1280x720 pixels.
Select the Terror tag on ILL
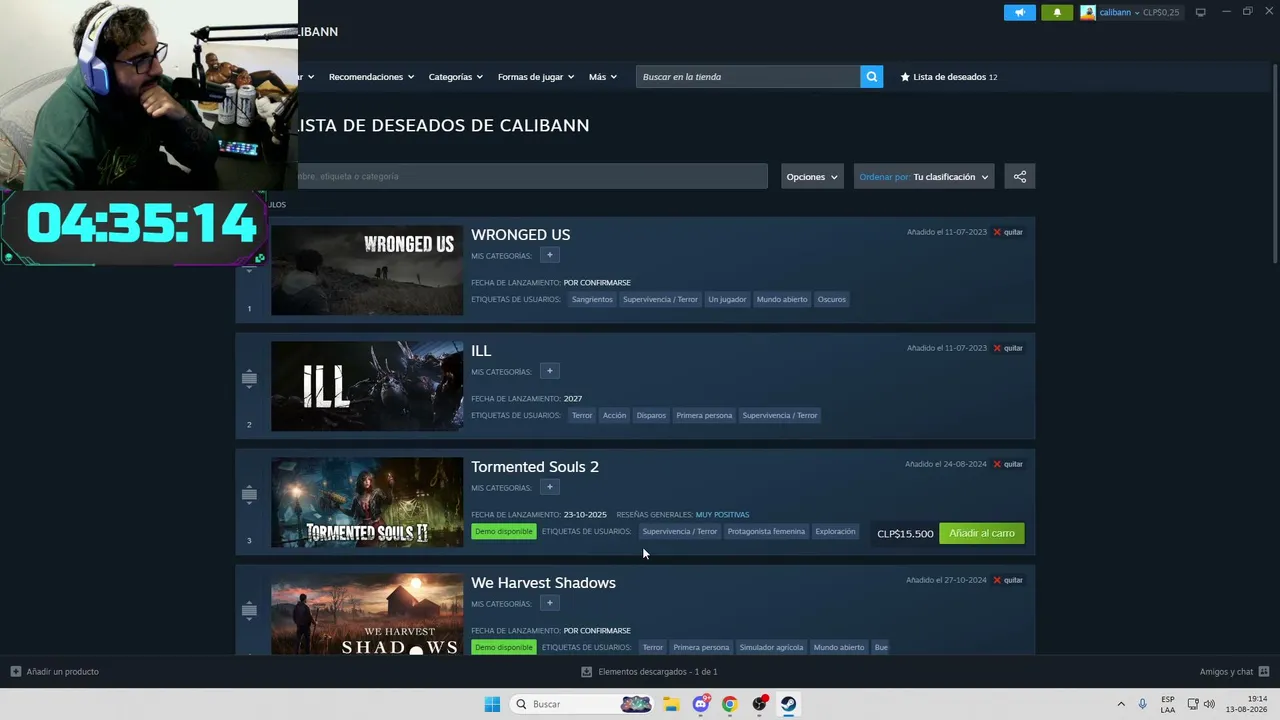pos(582,415)
